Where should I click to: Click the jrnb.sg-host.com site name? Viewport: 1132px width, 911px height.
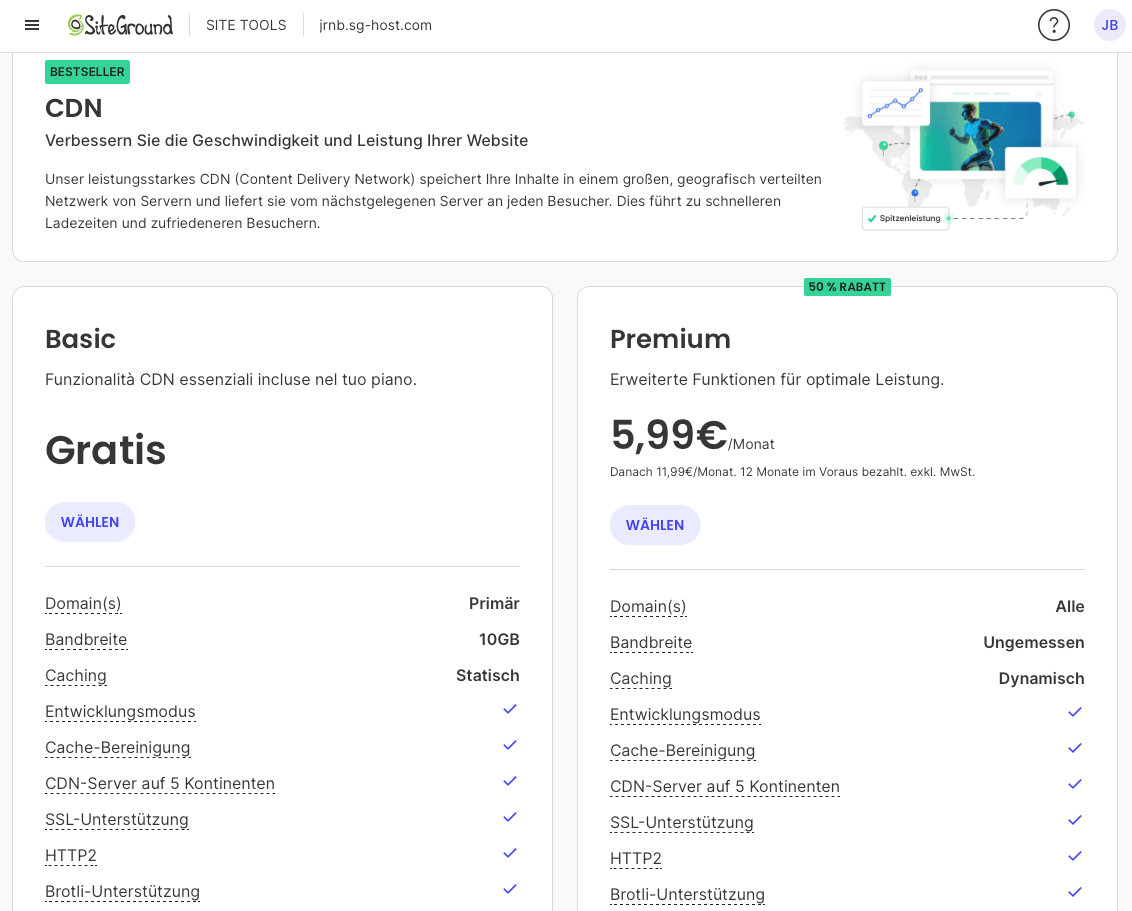tap(375, 25)
